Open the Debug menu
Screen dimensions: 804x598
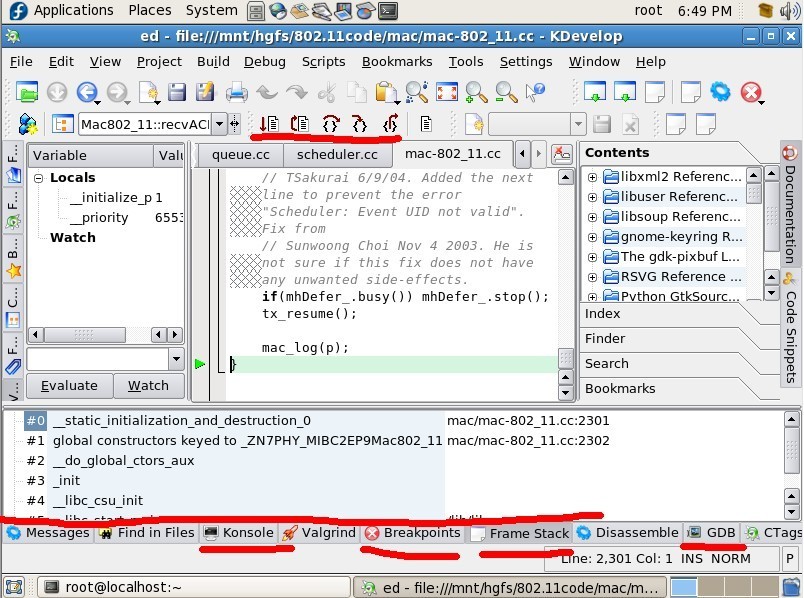[x=265, y=61]
